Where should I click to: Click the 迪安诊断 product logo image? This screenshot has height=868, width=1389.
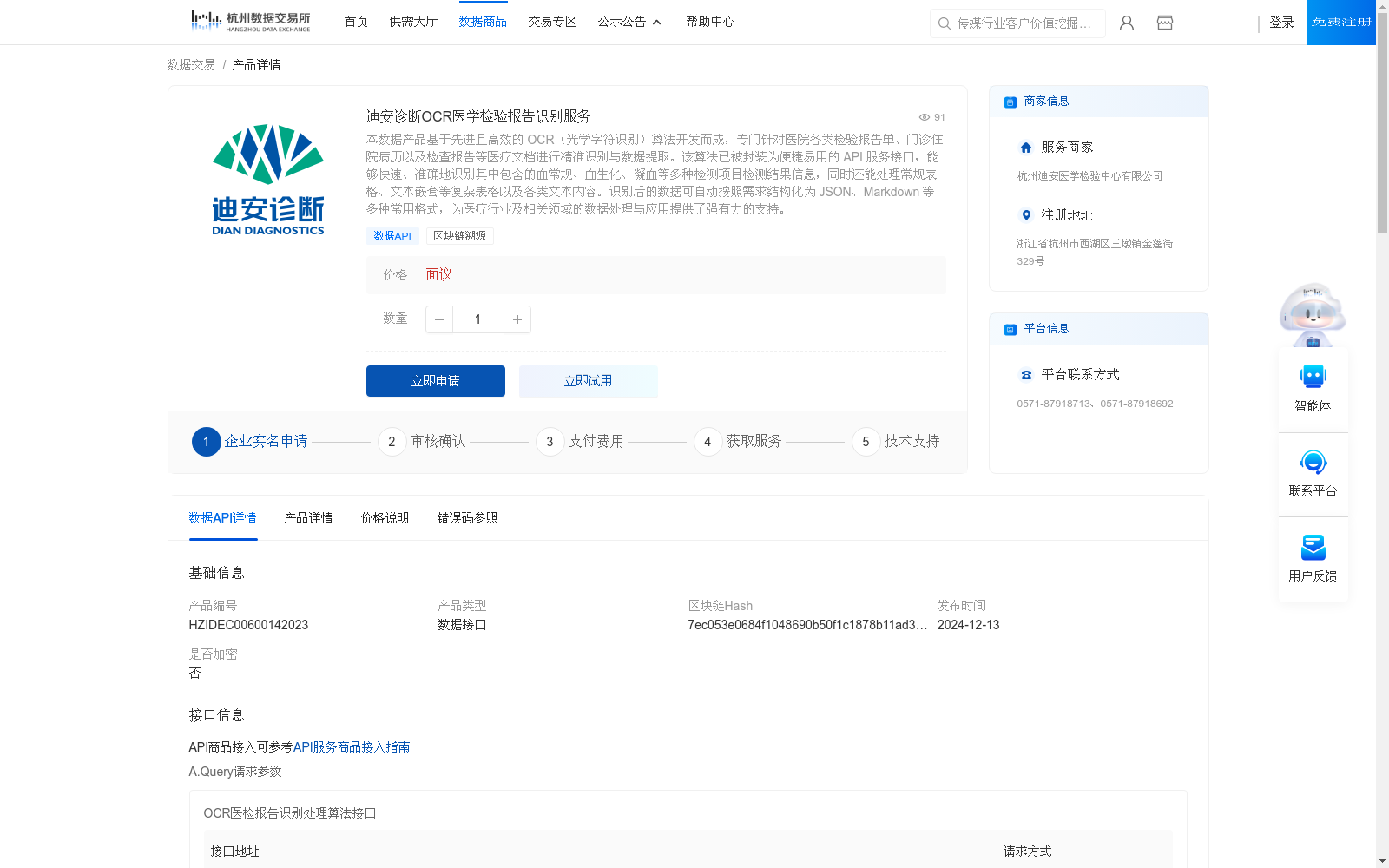pos(268,180)
